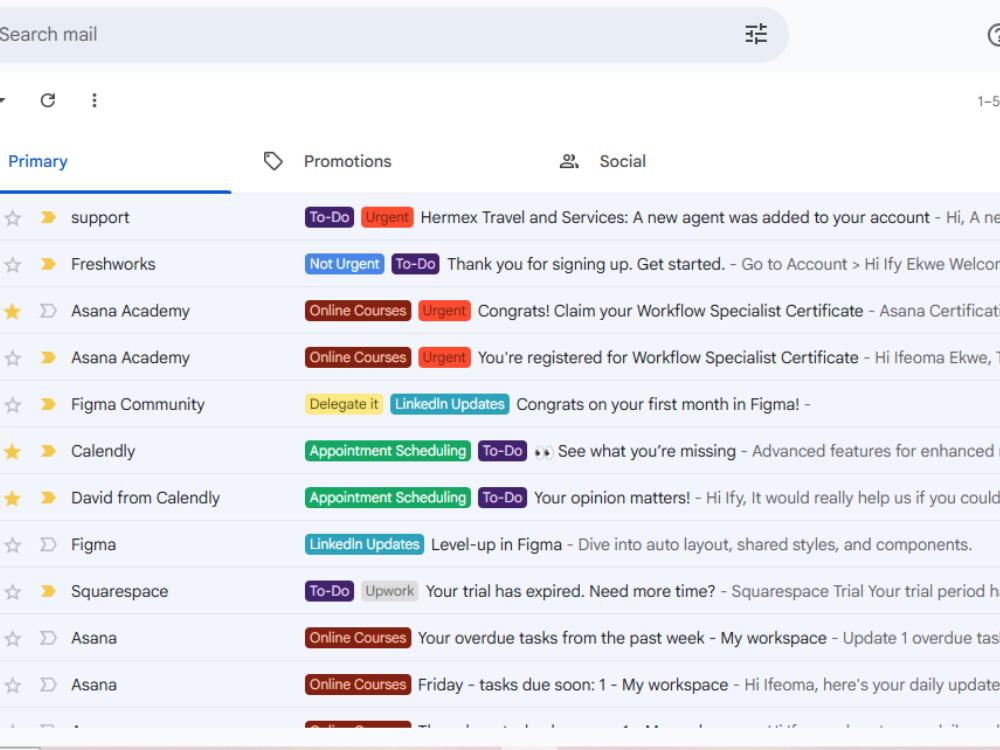
Task: Star the support email
Action: 13,218
